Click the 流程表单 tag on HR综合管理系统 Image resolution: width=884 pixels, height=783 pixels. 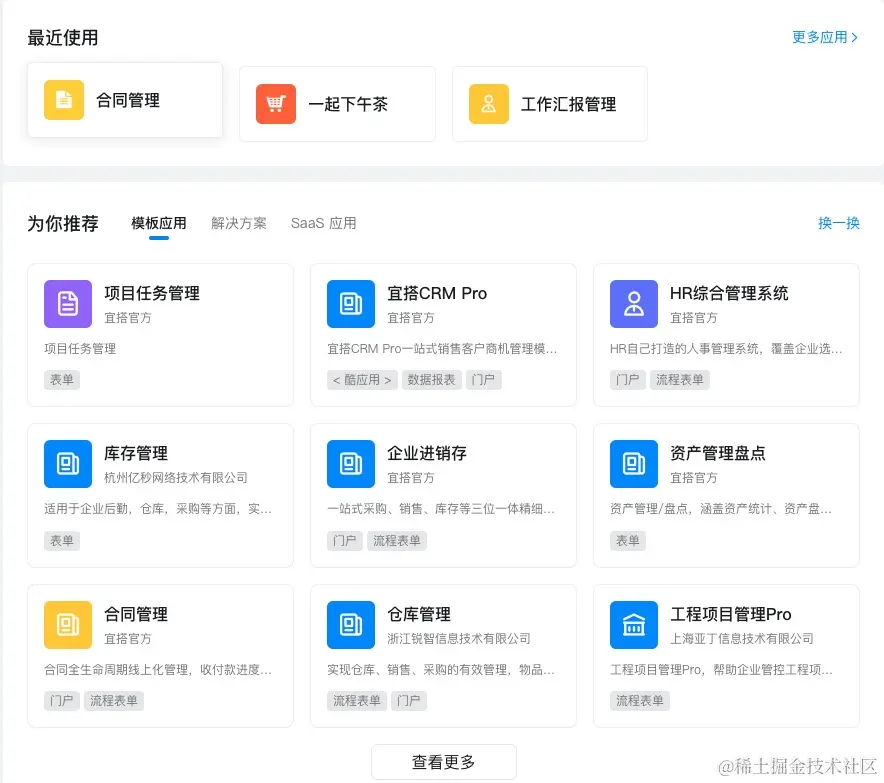coord(680,380)
